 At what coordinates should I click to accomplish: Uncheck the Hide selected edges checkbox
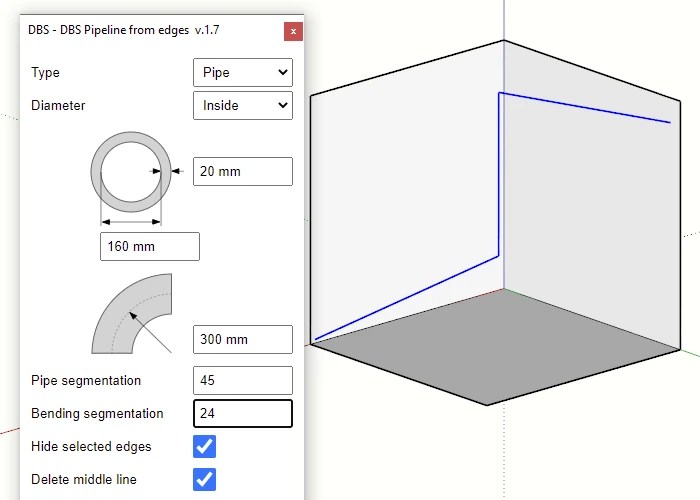pos(204,446)
